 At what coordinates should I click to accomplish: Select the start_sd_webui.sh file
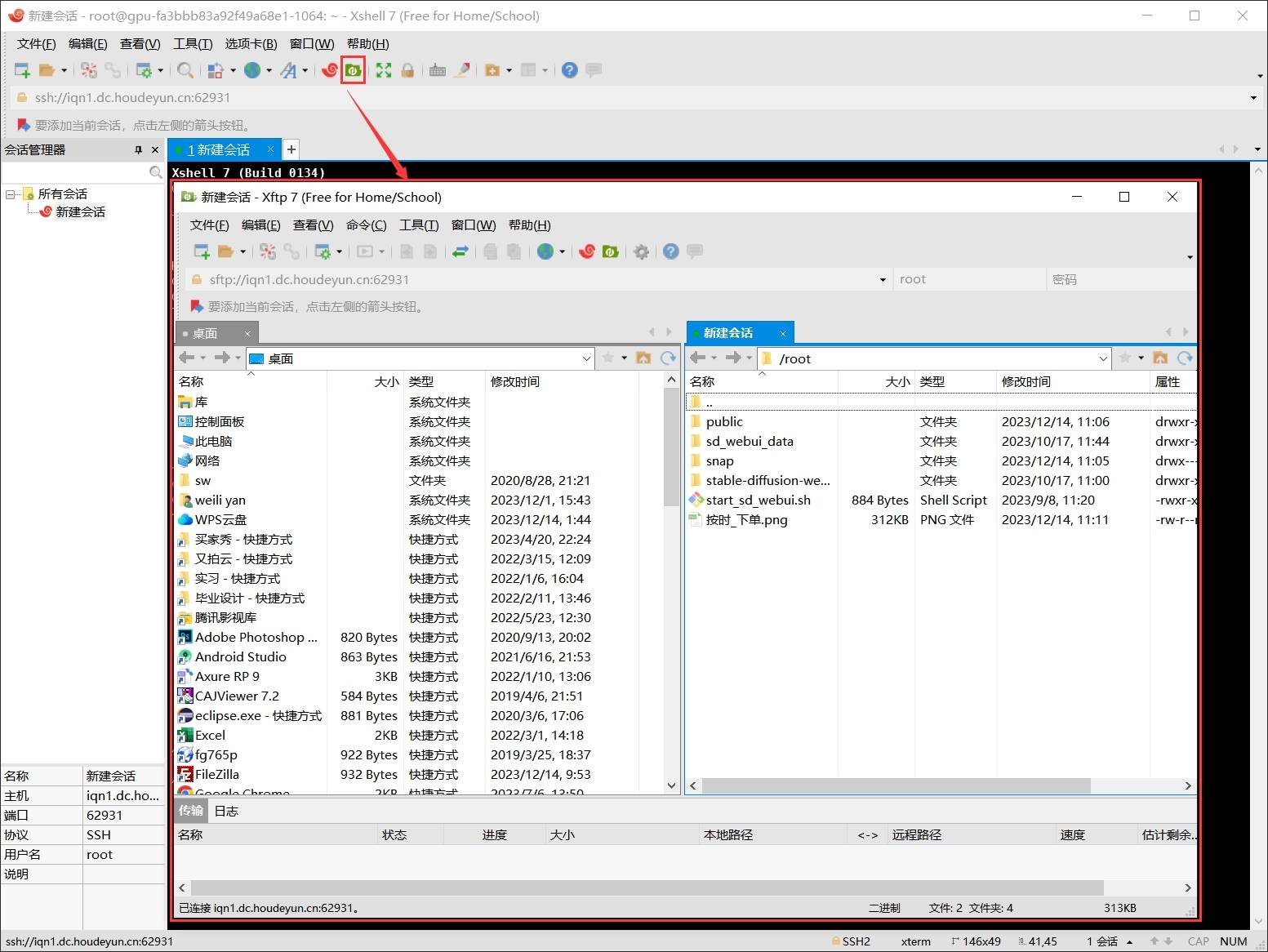[758, 500]
